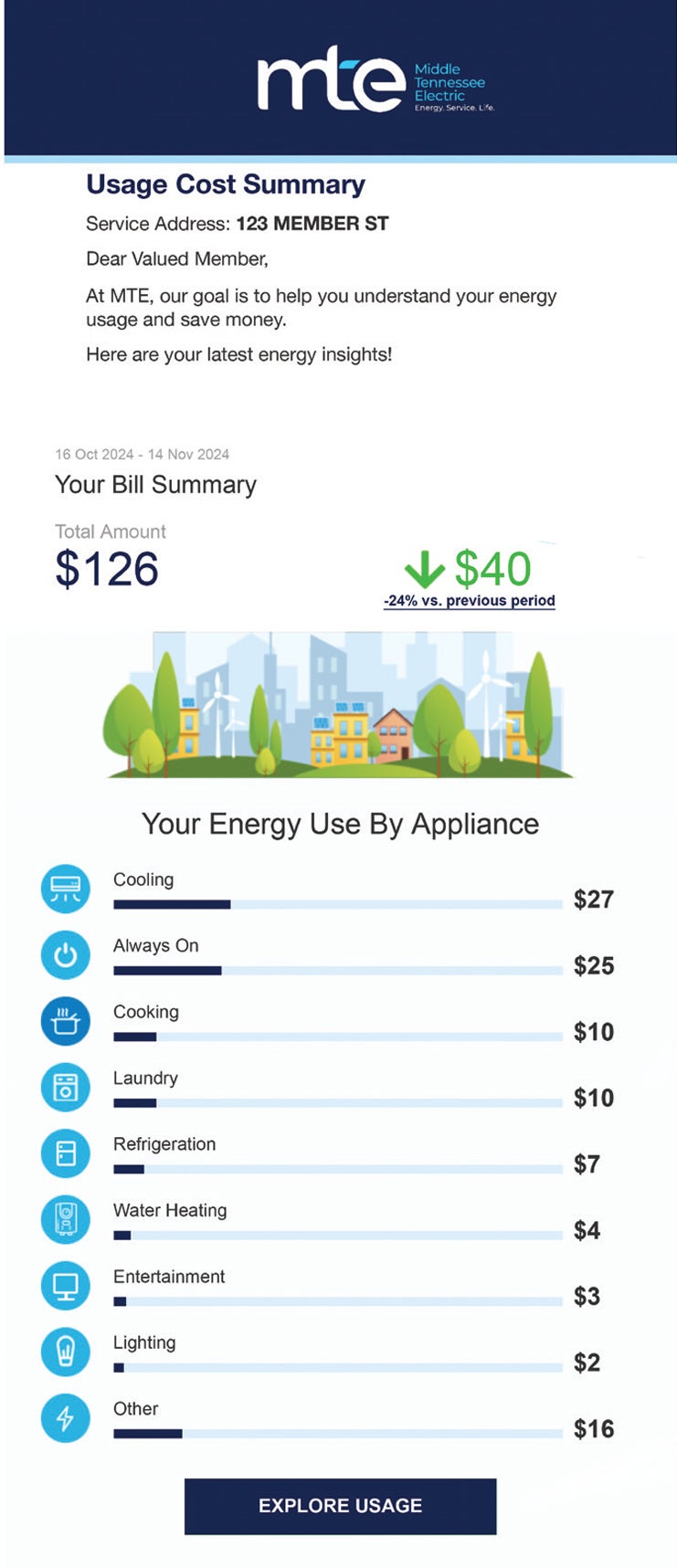The image size is (677, 1568).
Task: Open the -24% vs. previous period link
Action: [x=470, y=601]
